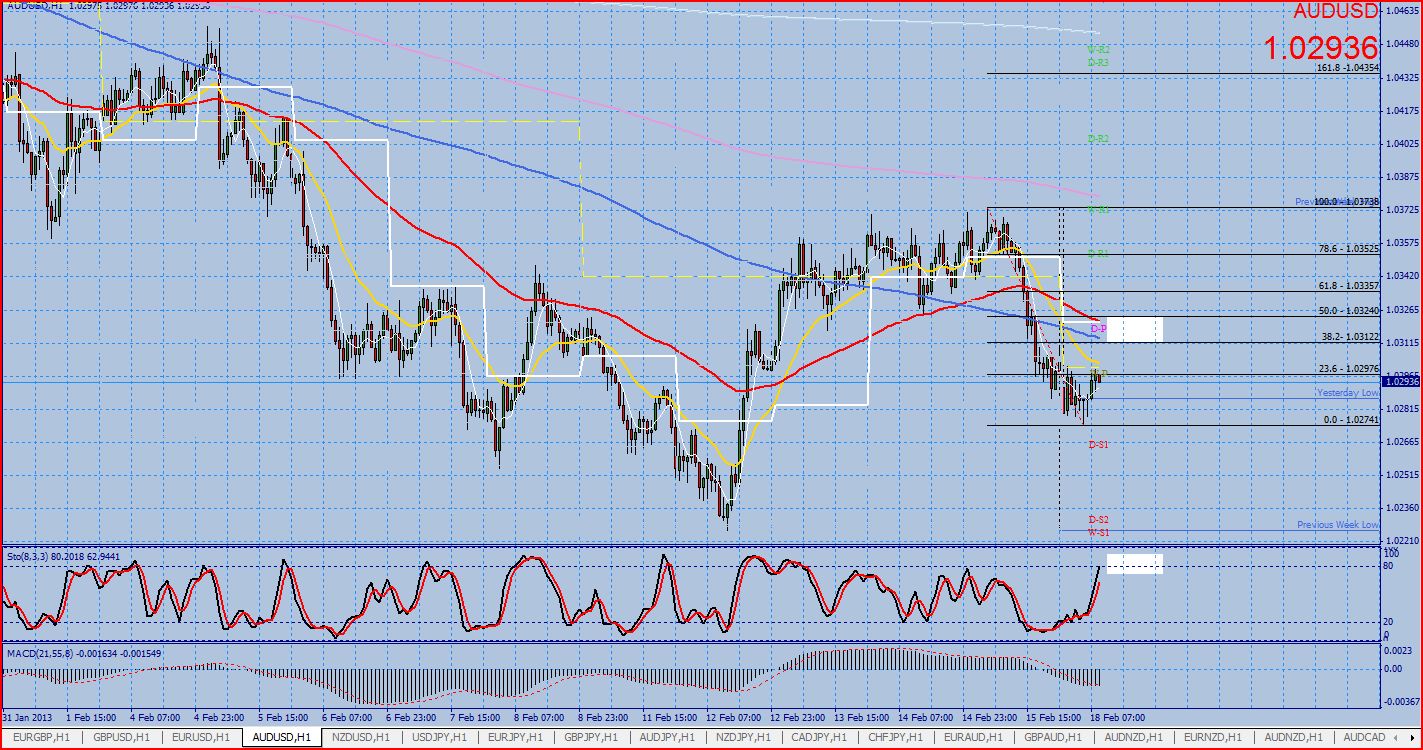Screen dimensions: 1423x750
Task: Open the NZDUSD,H1 chart tab
Action: click(x=362, y=737)
